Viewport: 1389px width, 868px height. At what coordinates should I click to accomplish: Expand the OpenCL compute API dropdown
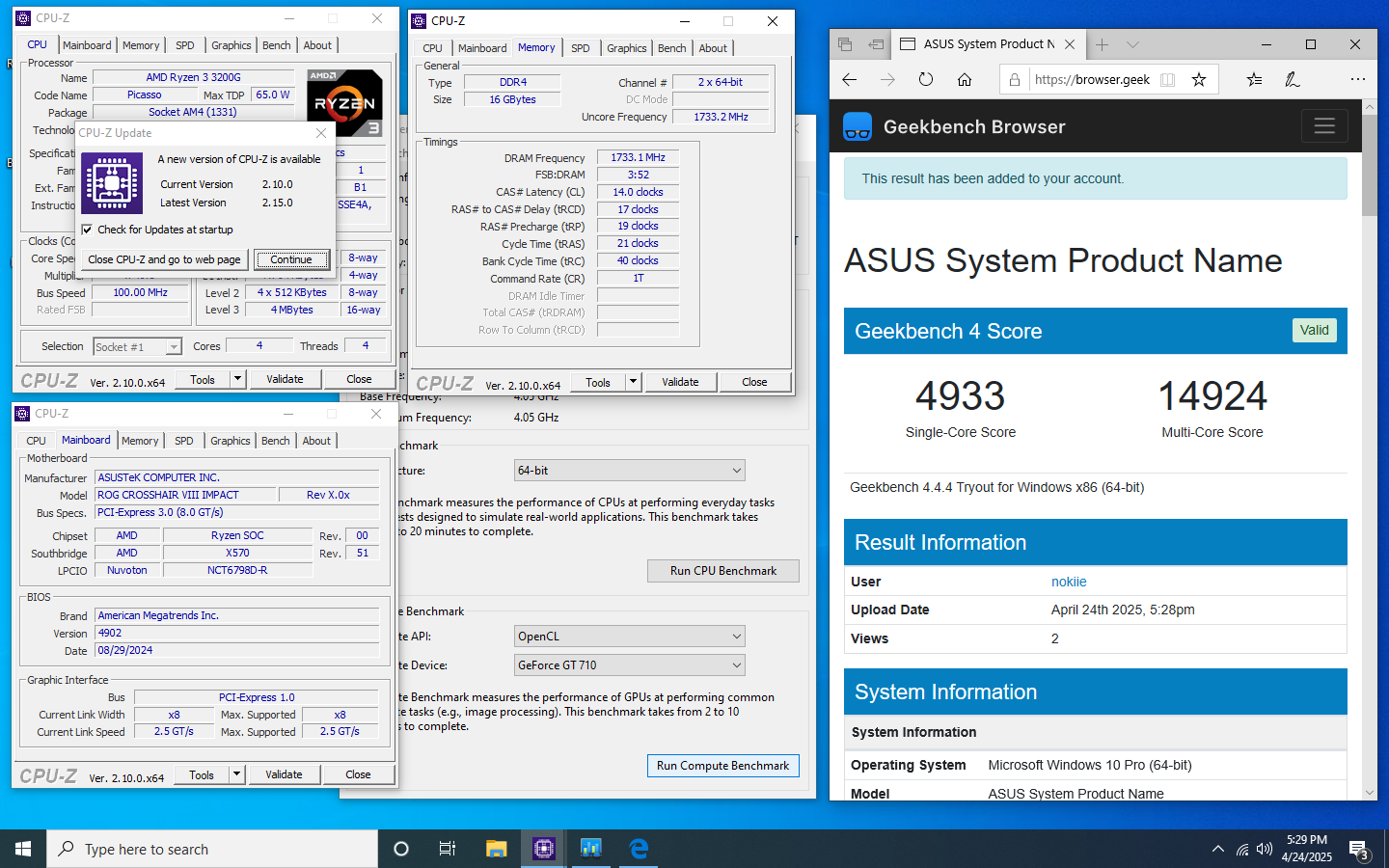coord(737,637)
